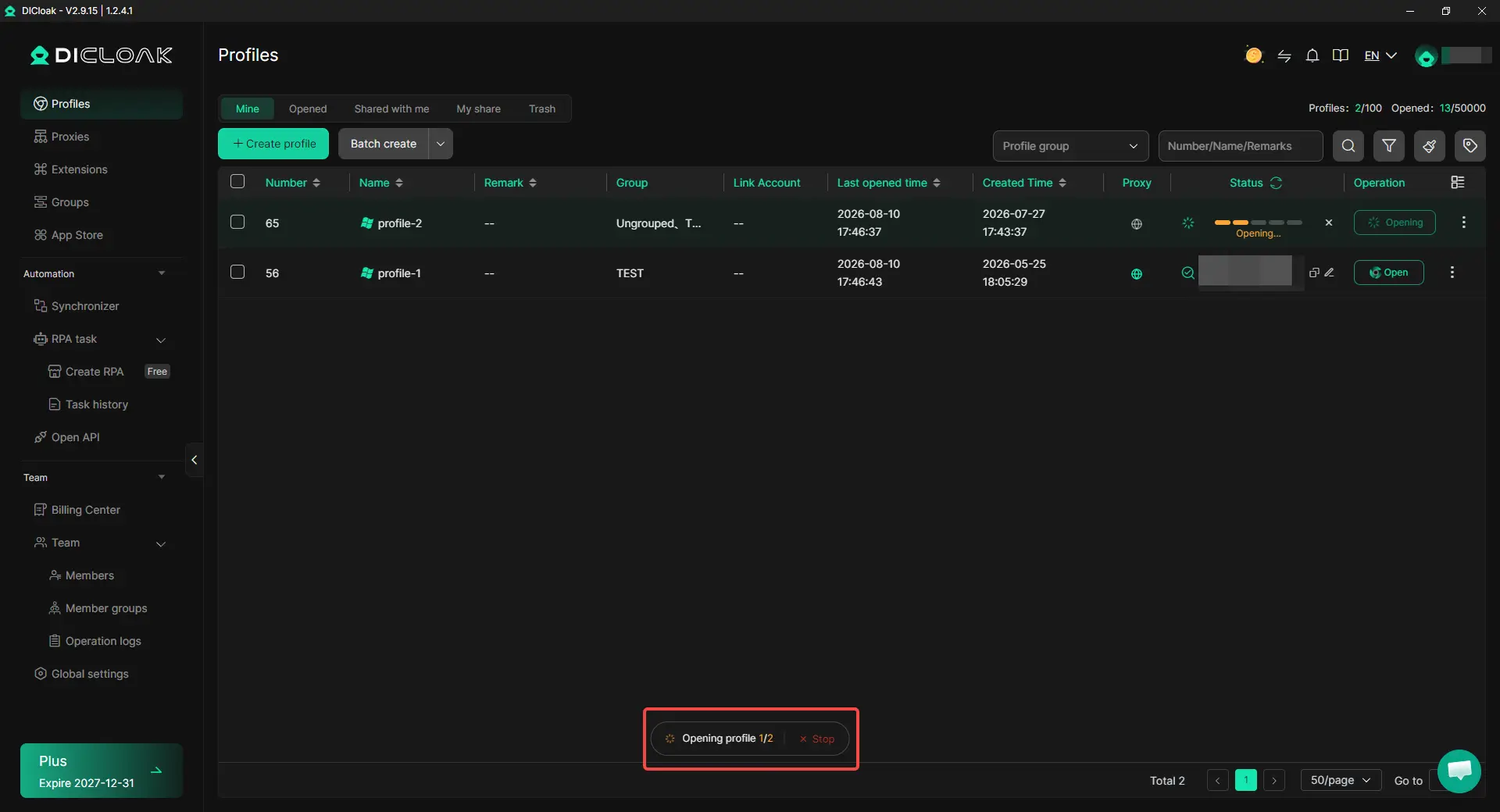
Task: Check the checkbox for profile 65
Action: (237, 222)
